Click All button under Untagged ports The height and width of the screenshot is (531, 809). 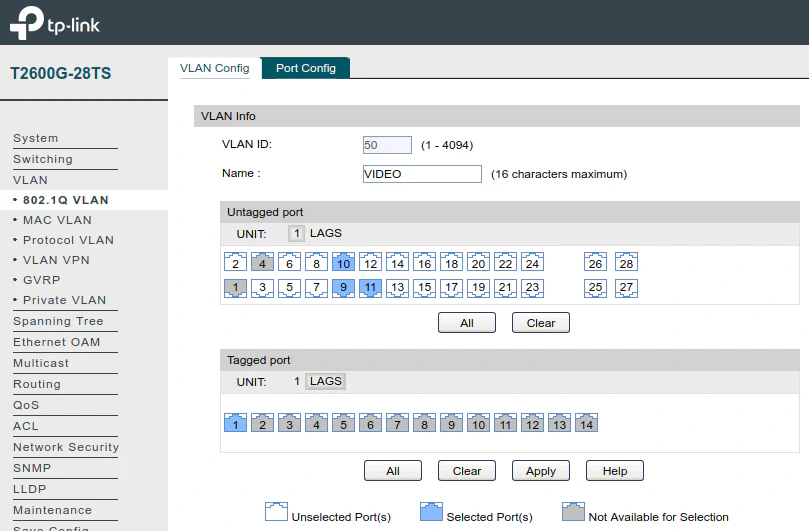tap(467, 323)
